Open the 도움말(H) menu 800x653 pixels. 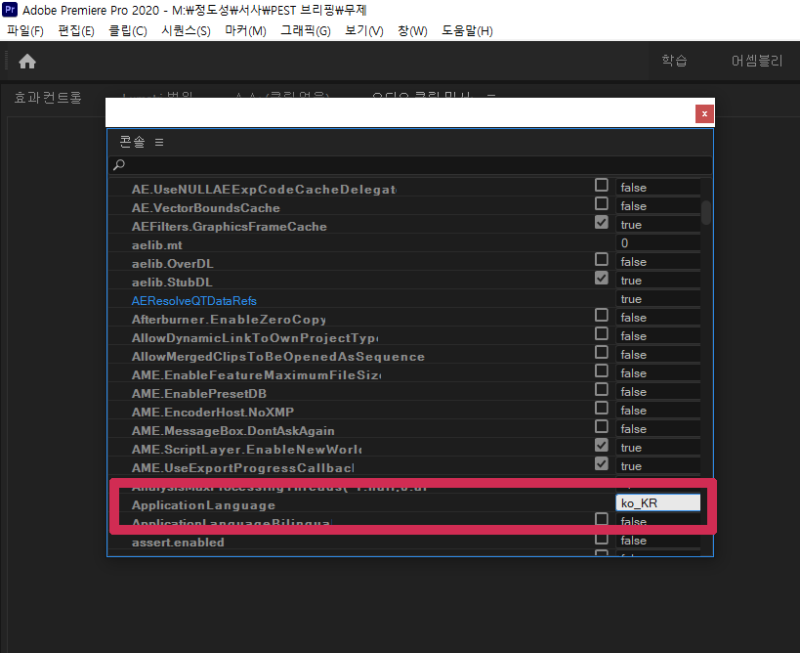(x=467, y=31)
